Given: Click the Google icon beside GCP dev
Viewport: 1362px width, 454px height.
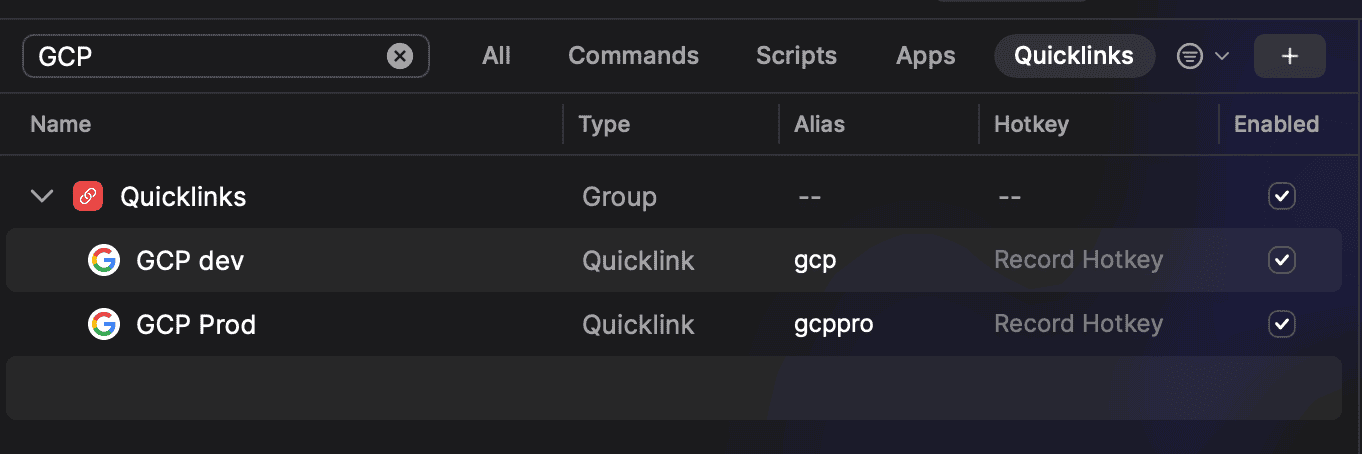Looking at the screenshot, I should [x=104, y=260].
